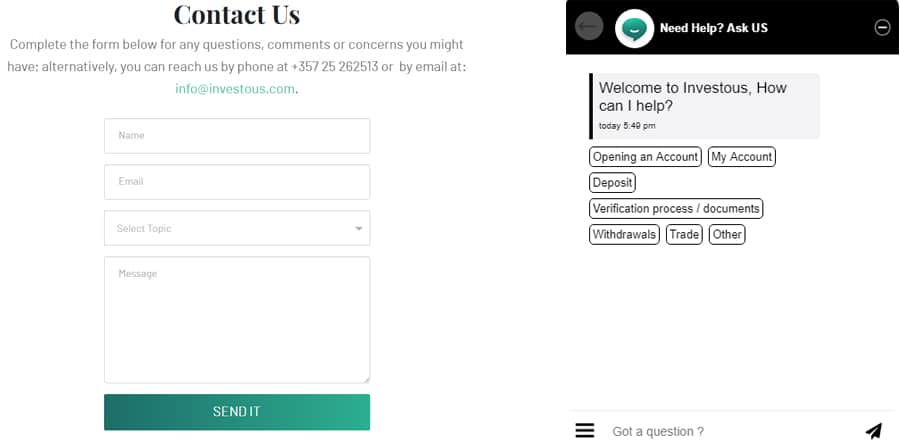Viewport: 900px width, 446px height.
Task: Choose the Withdrawals quick reply
Action: point(624,235)
